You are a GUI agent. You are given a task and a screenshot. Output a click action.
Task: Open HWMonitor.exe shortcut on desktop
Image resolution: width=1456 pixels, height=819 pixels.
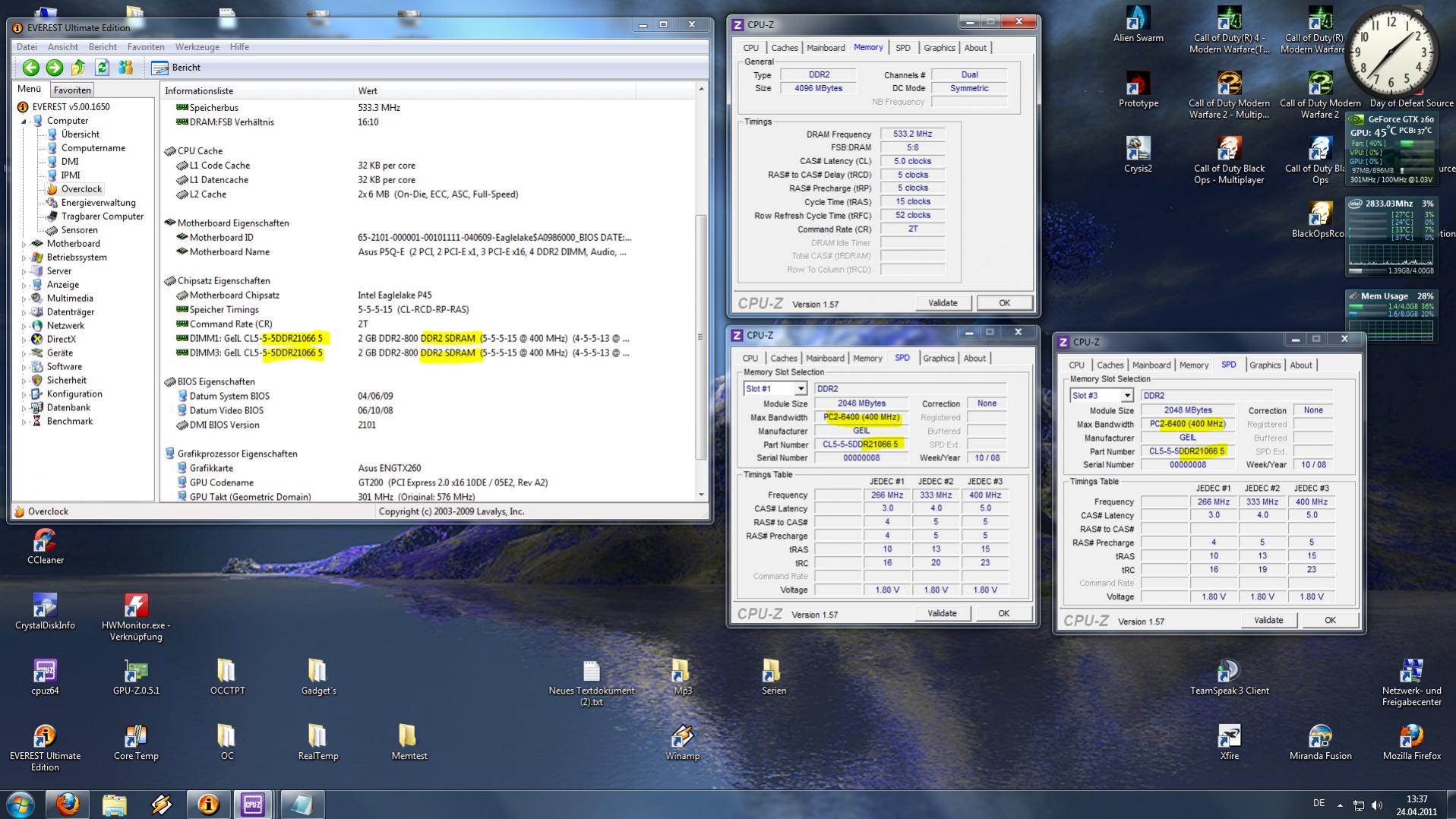point(136,617)
